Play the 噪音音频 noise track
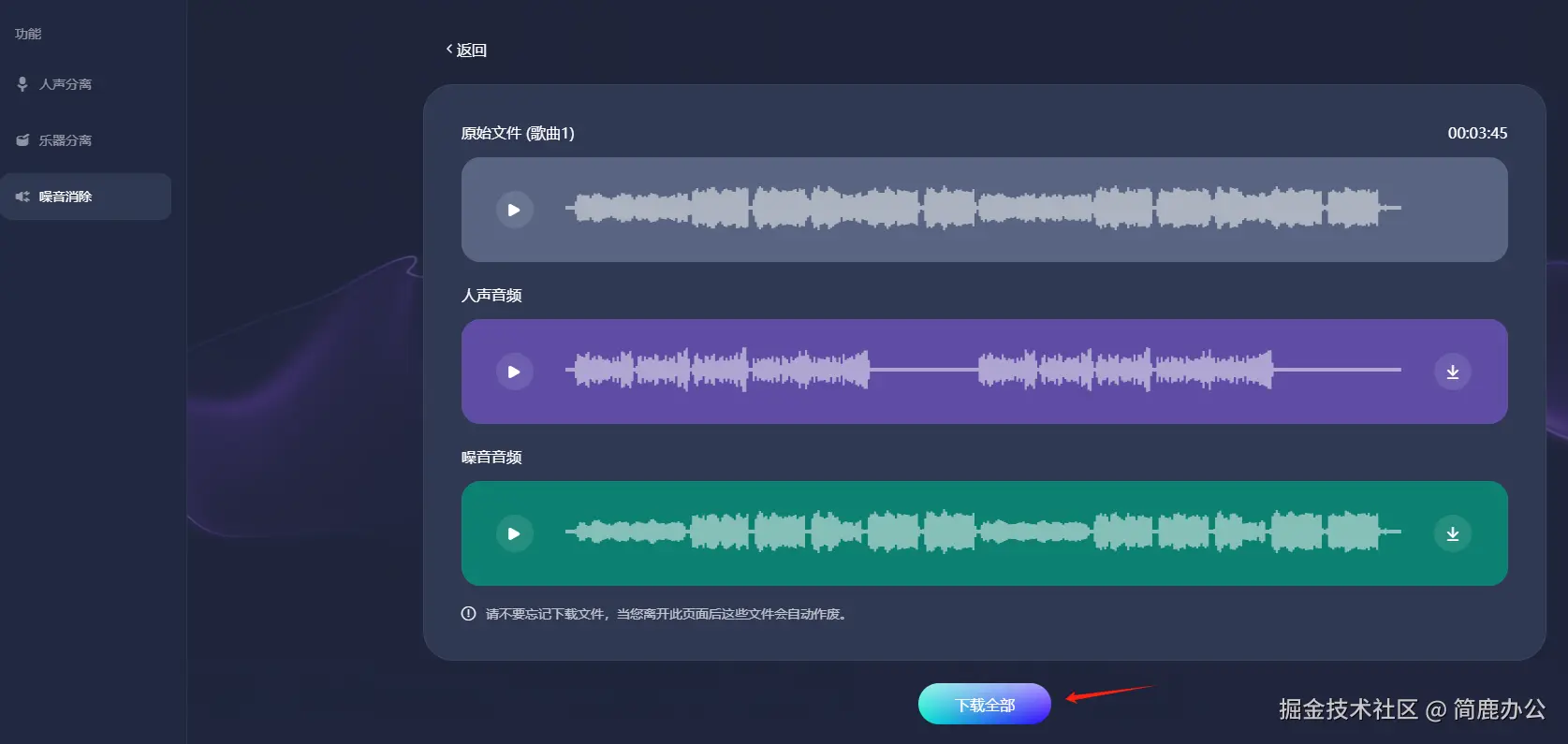Viewport: 1568px width, 744px height. click(x=514, y=533)
